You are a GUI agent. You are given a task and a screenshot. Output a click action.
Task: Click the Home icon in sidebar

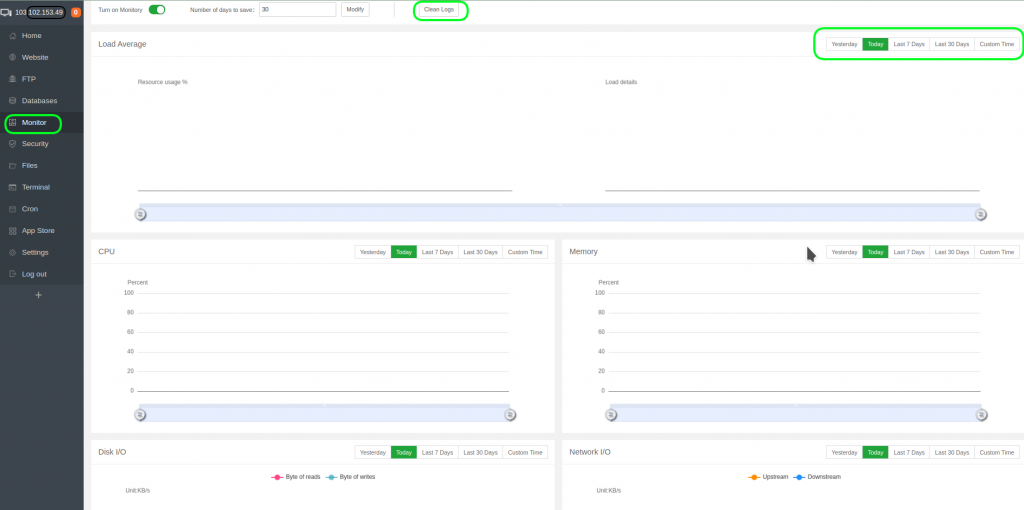pos(12,36)
